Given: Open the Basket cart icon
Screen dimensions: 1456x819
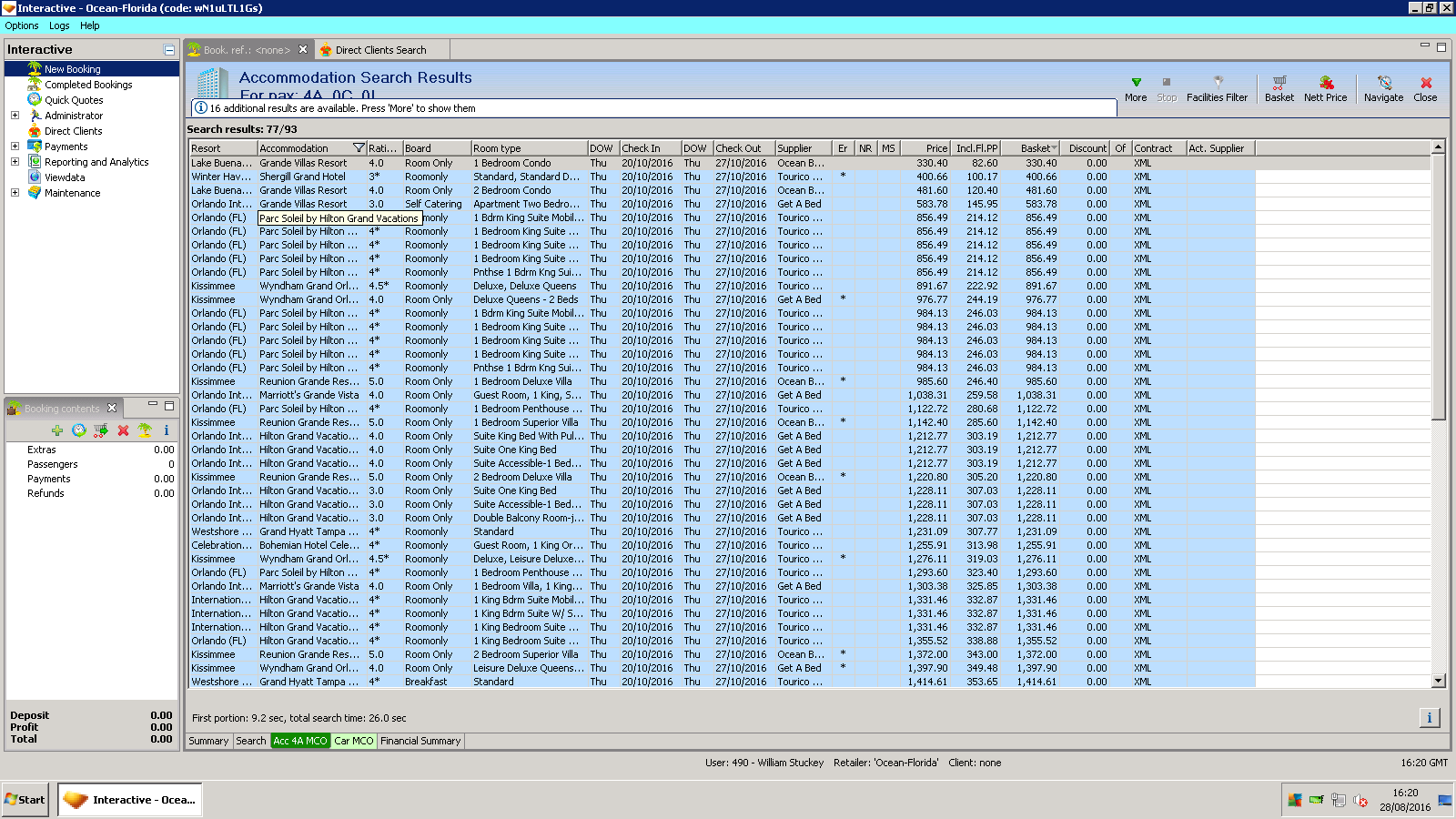Looking at the screenshot, I should click(1279, 82).
